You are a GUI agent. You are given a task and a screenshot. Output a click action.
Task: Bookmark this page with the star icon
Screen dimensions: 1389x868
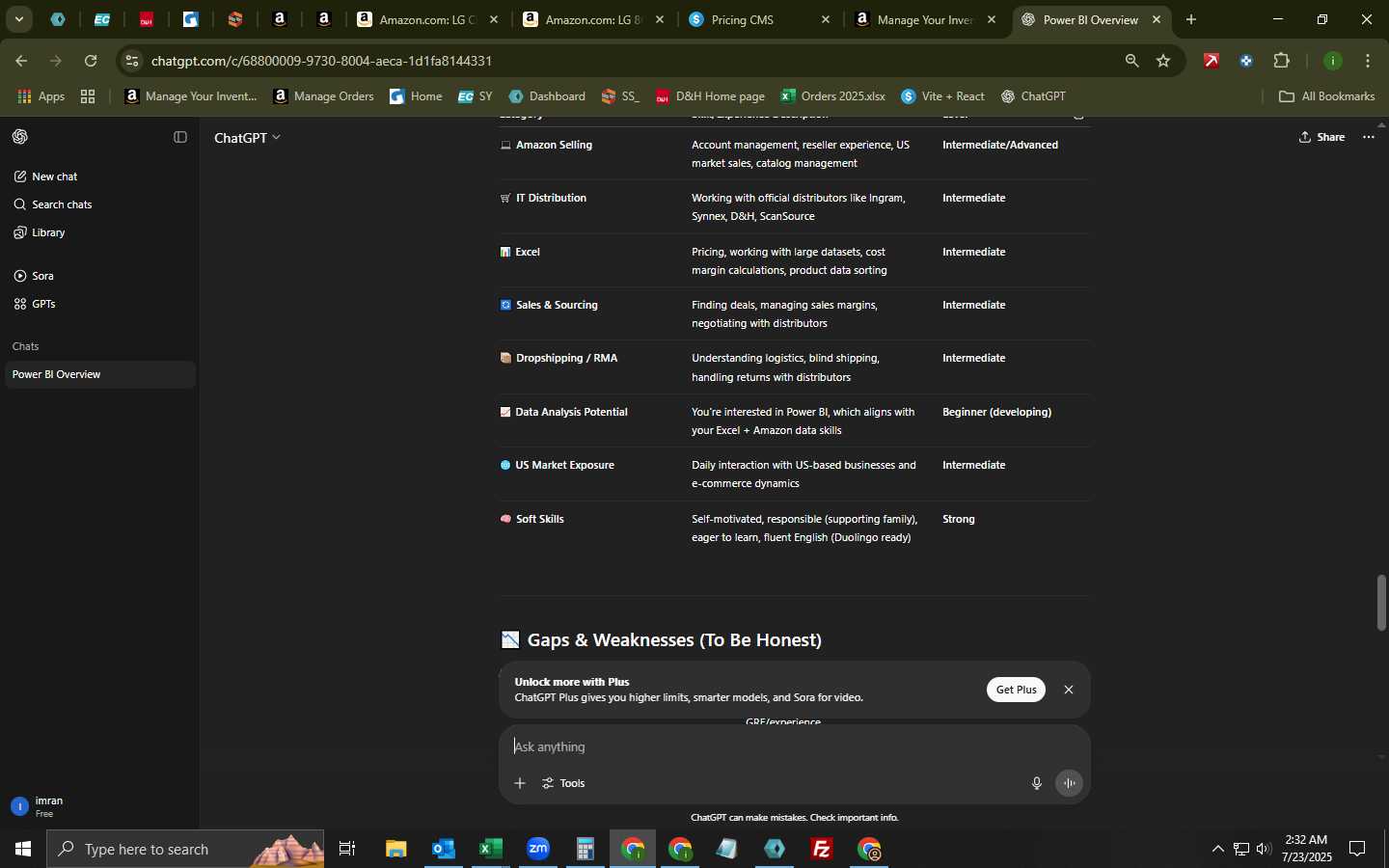pos(1164,61)
